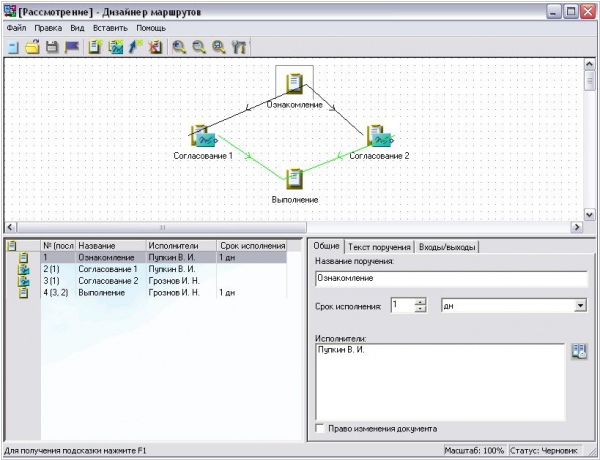This screenshot has width=600, height=460.
Task: Click the delete element toolbar icon
Action: click(155, 47)
